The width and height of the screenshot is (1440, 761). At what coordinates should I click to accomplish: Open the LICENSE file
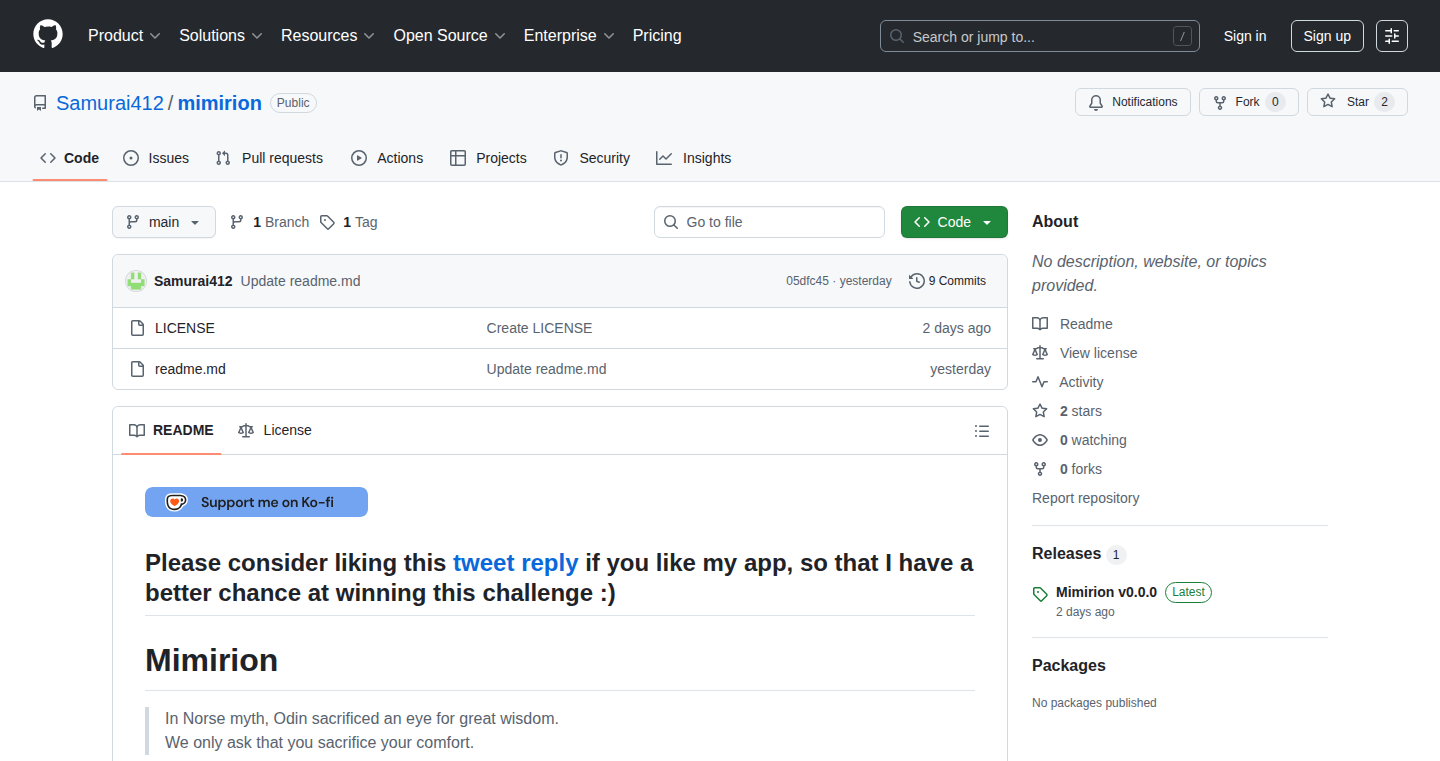(185, 328)
